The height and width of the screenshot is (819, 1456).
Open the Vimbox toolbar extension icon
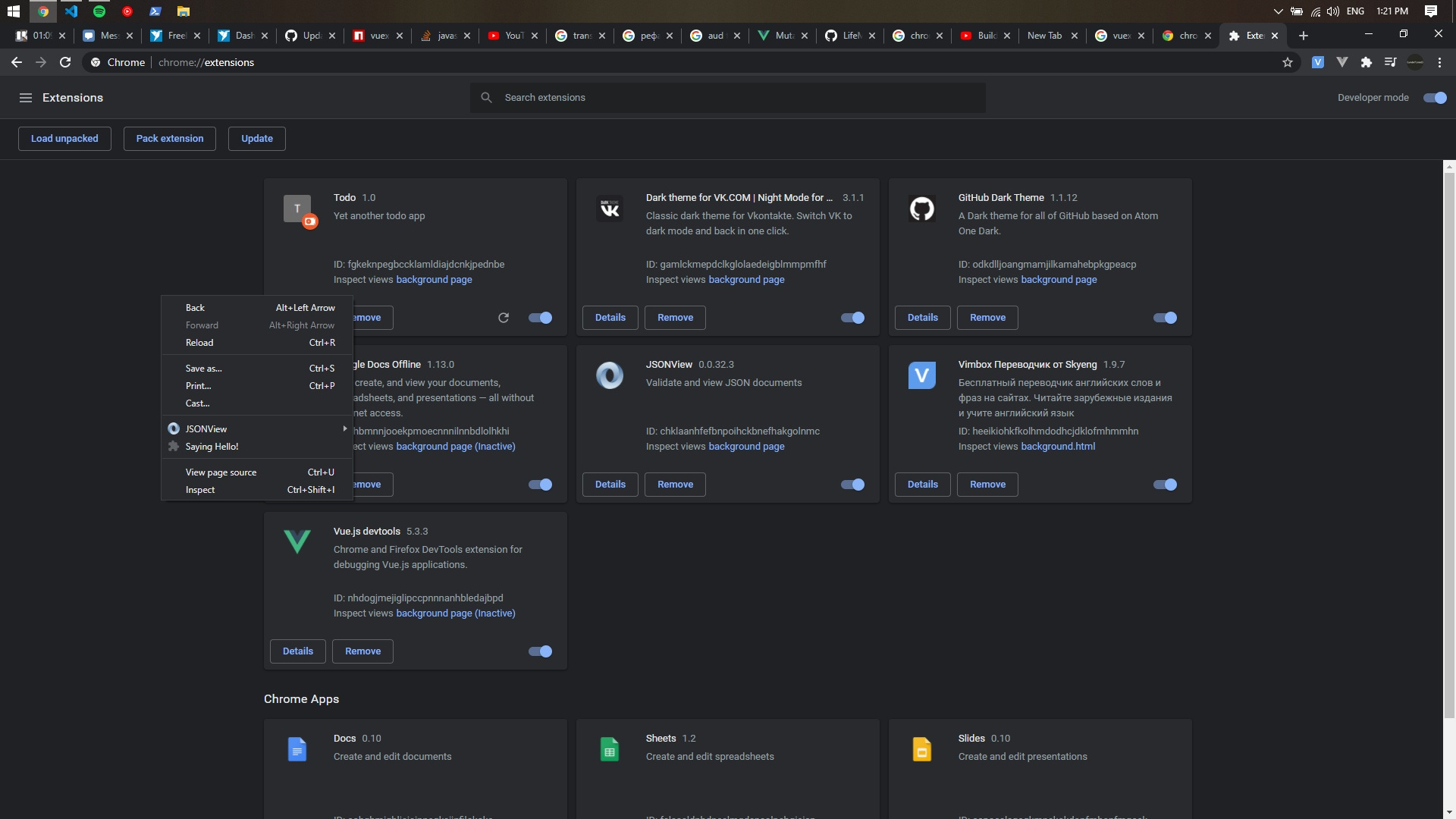[x=1318, y=62]
